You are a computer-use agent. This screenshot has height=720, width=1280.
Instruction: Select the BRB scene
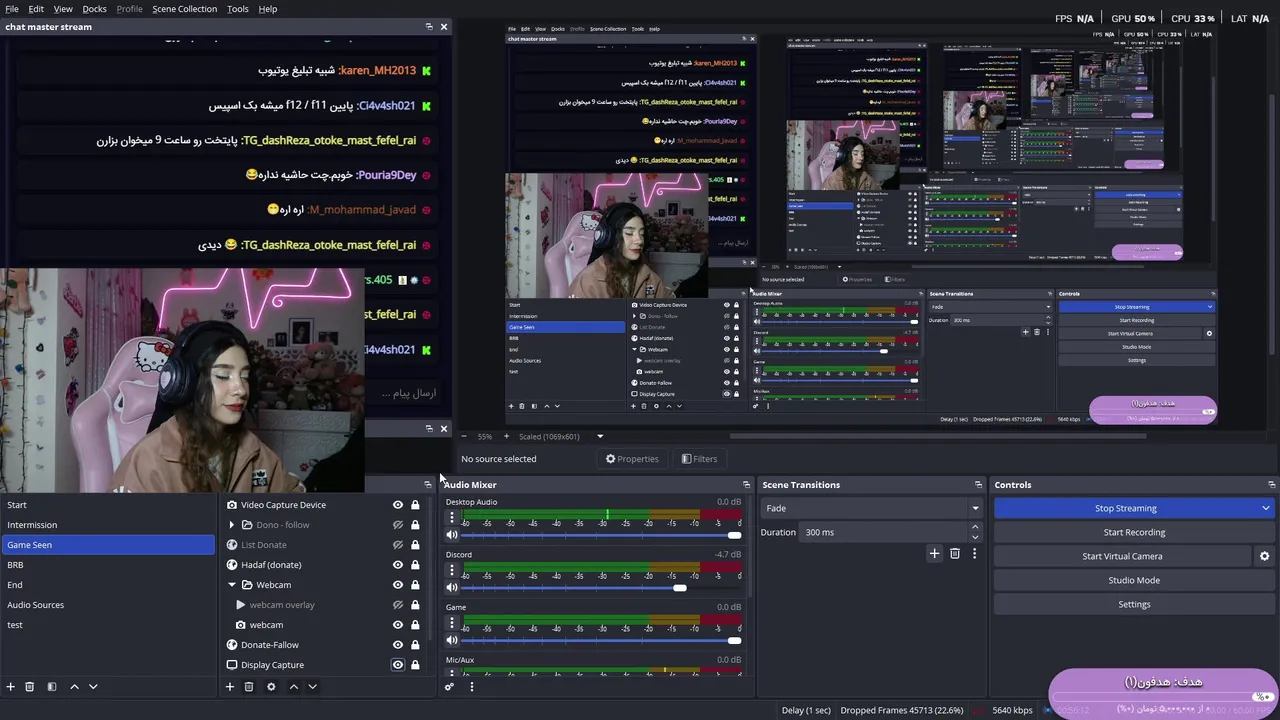click(107, 565)
